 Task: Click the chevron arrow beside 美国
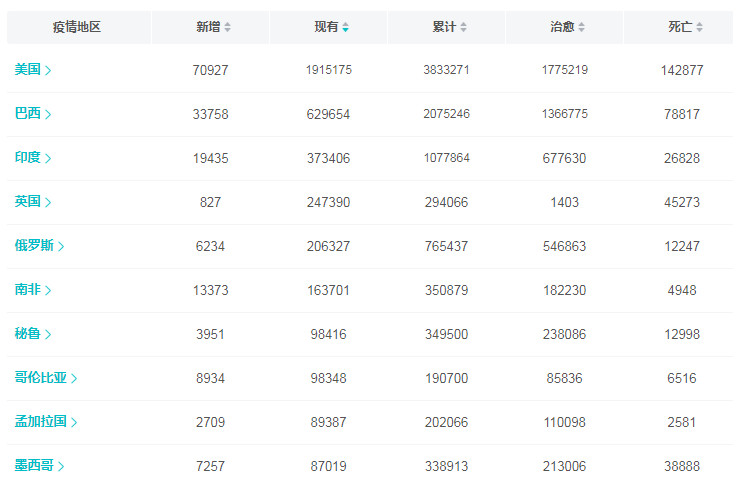click(x=48, y=70)
